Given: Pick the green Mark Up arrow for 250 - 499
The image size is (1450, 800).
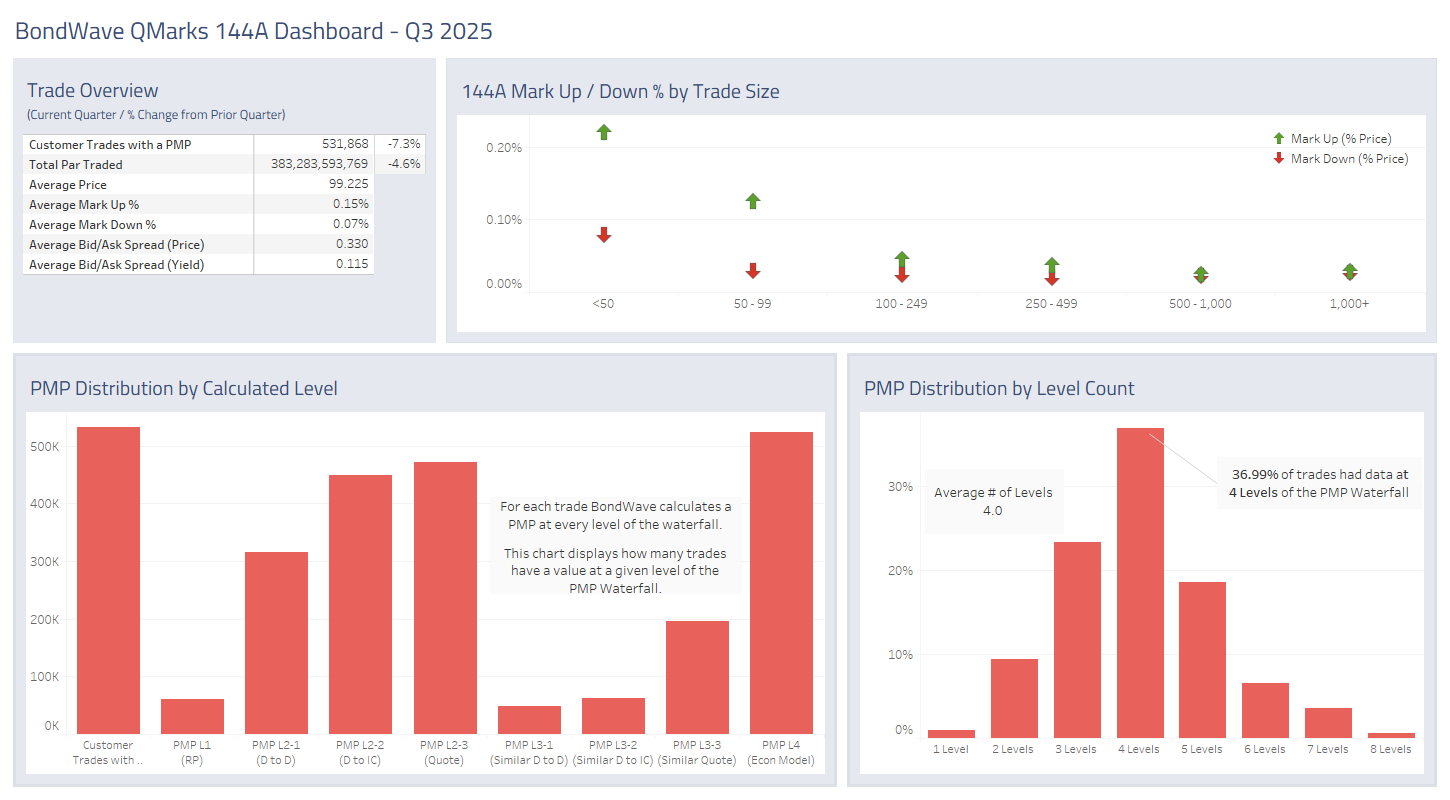Looking at the screenshot, I should click(1051, 264).
